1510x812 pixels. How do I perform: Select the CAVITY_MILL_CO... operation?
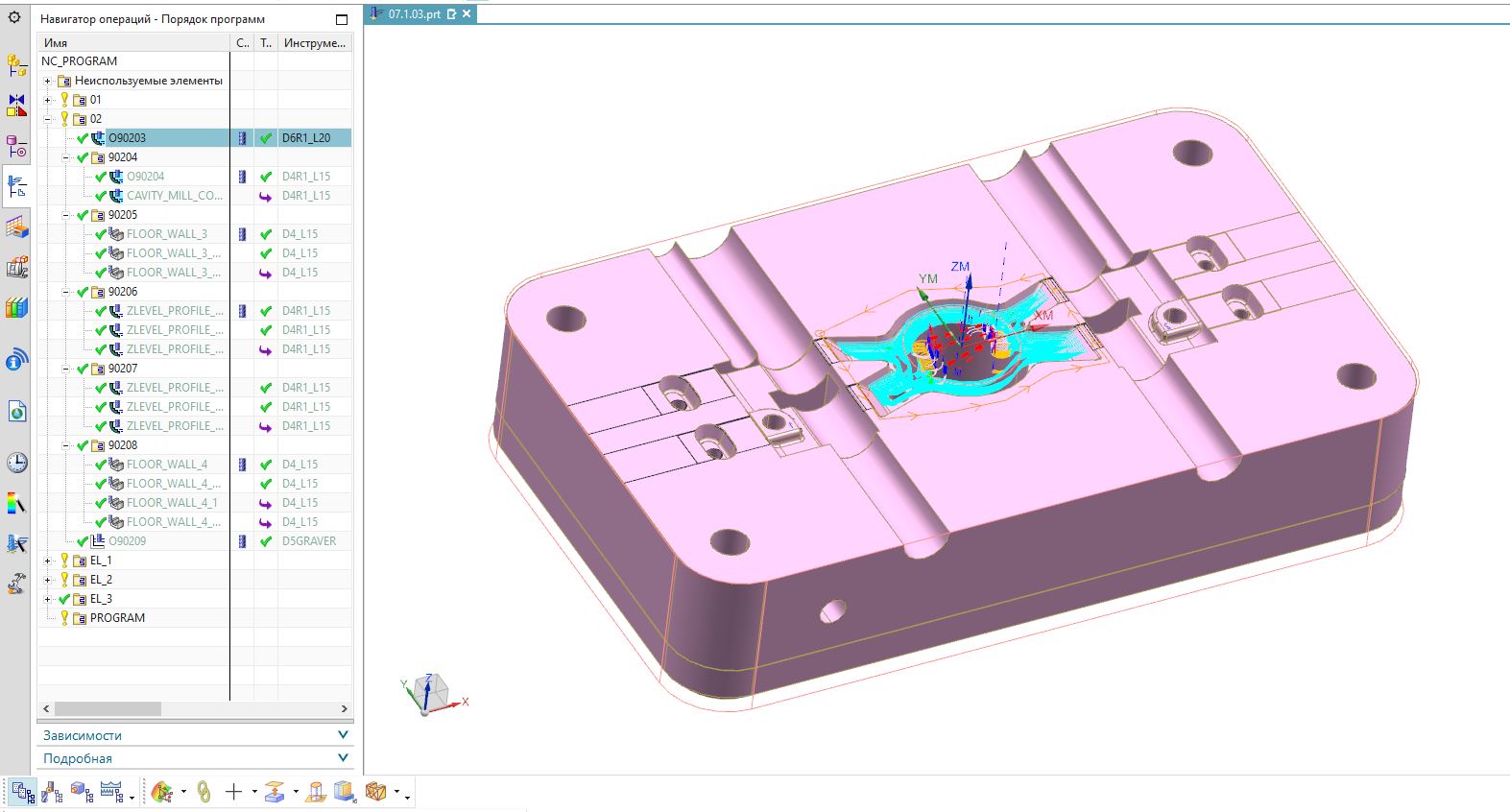click(175, 196)
